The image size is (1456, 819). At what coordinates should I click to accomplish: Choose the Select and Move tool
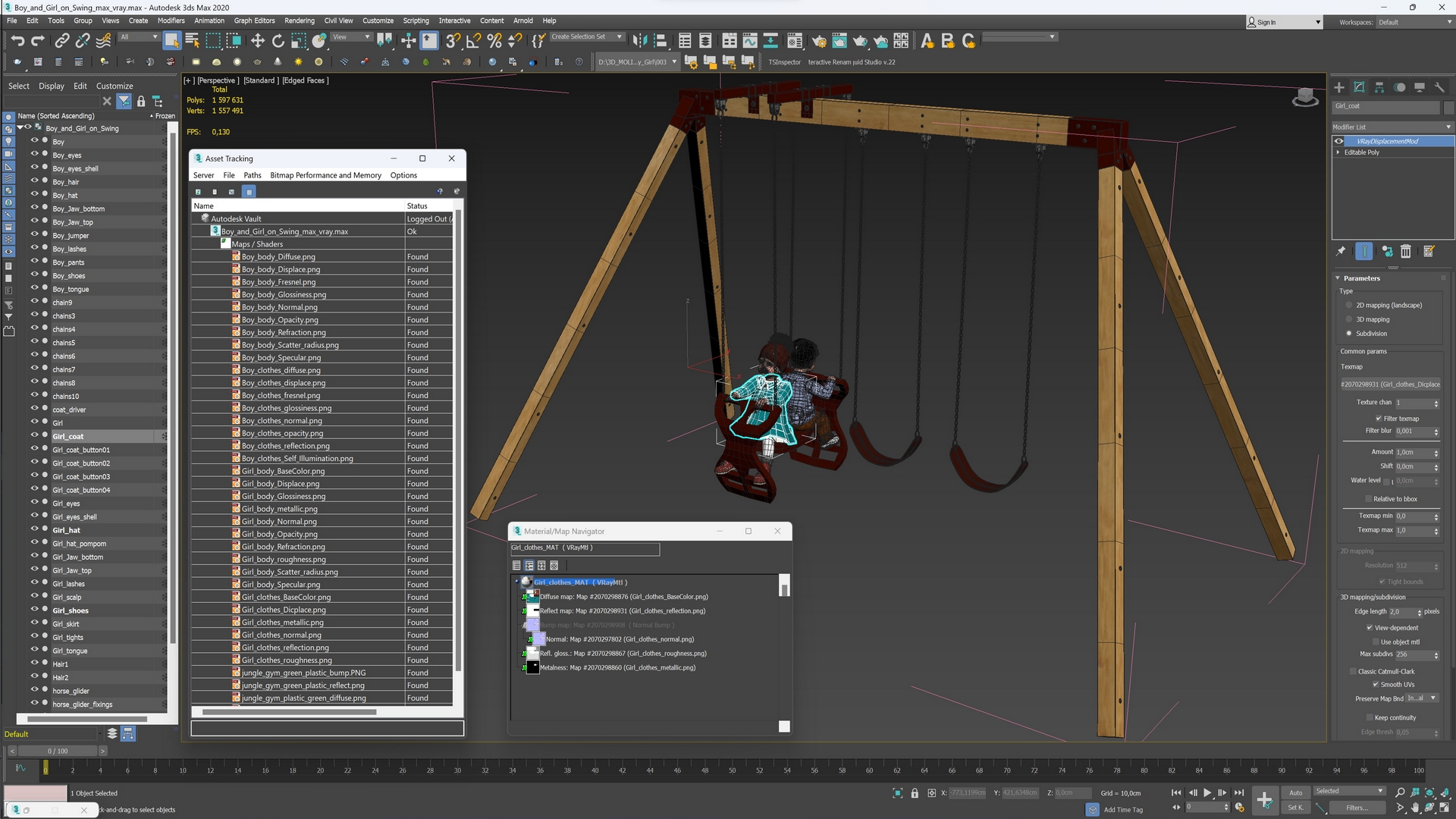[x=257, y=40]
